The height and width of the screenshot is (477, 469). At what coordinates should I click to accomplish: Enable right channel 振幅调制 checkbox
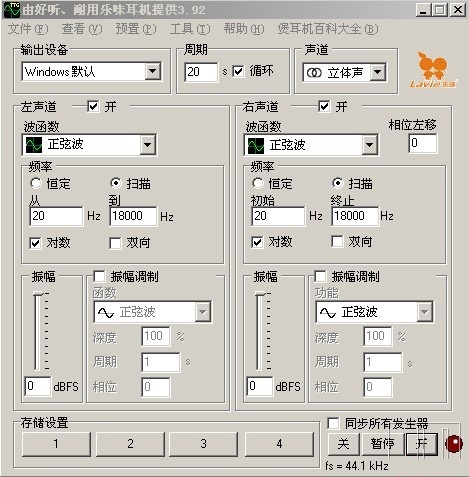321,276
